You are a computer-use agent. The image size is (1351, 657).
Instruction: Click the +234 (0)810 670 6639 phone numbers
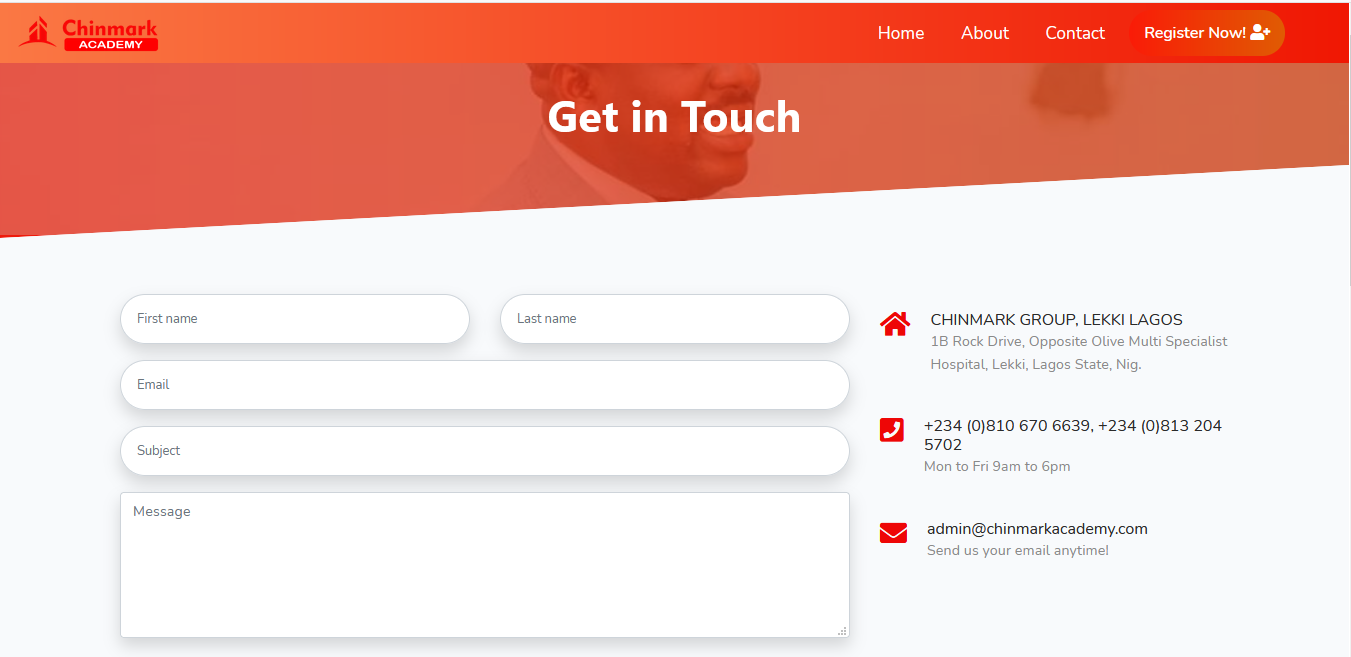1073,435
